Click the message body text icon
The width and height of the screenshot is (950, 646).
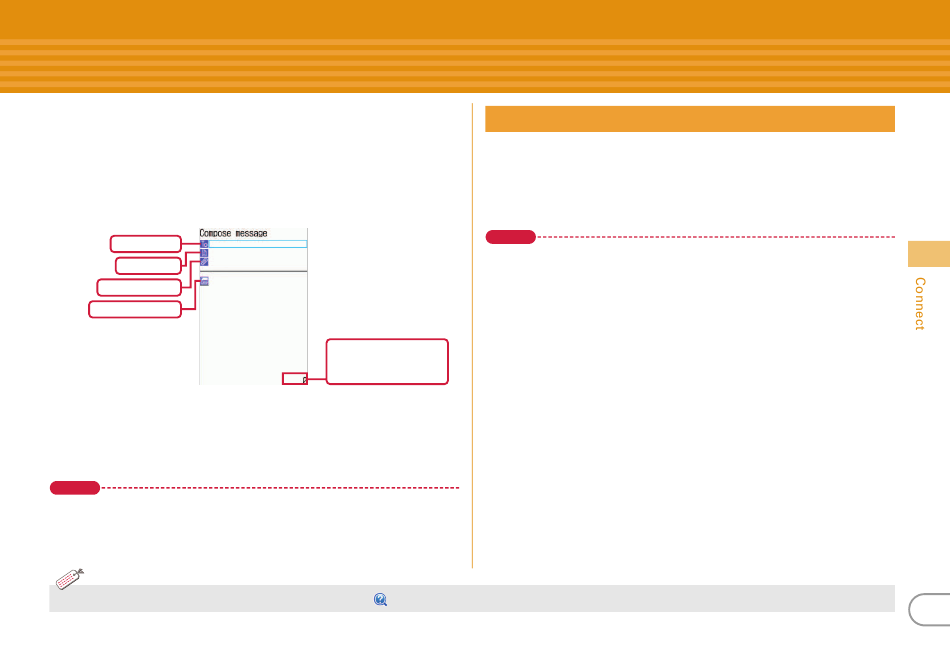click(205, 281)
